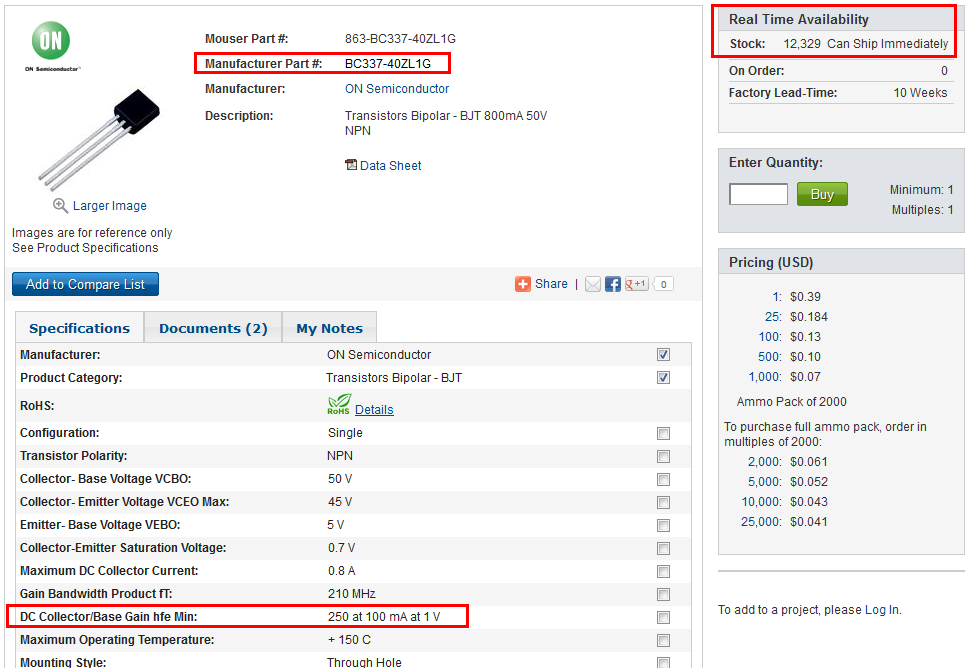Click the stock value 12,329
Screen dimensions: 969x668
802,44
